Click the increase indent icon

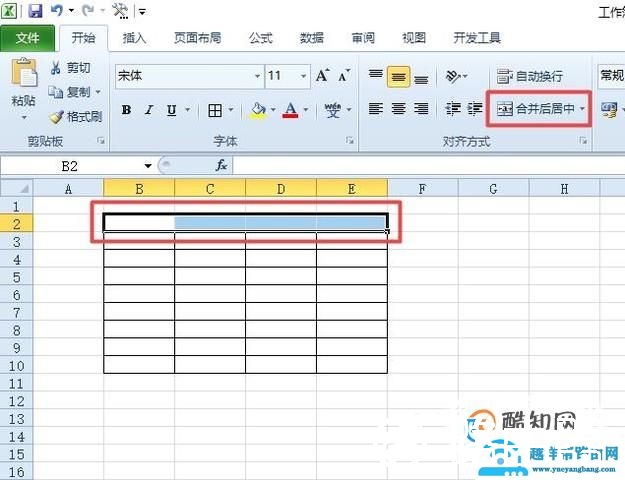475,108
